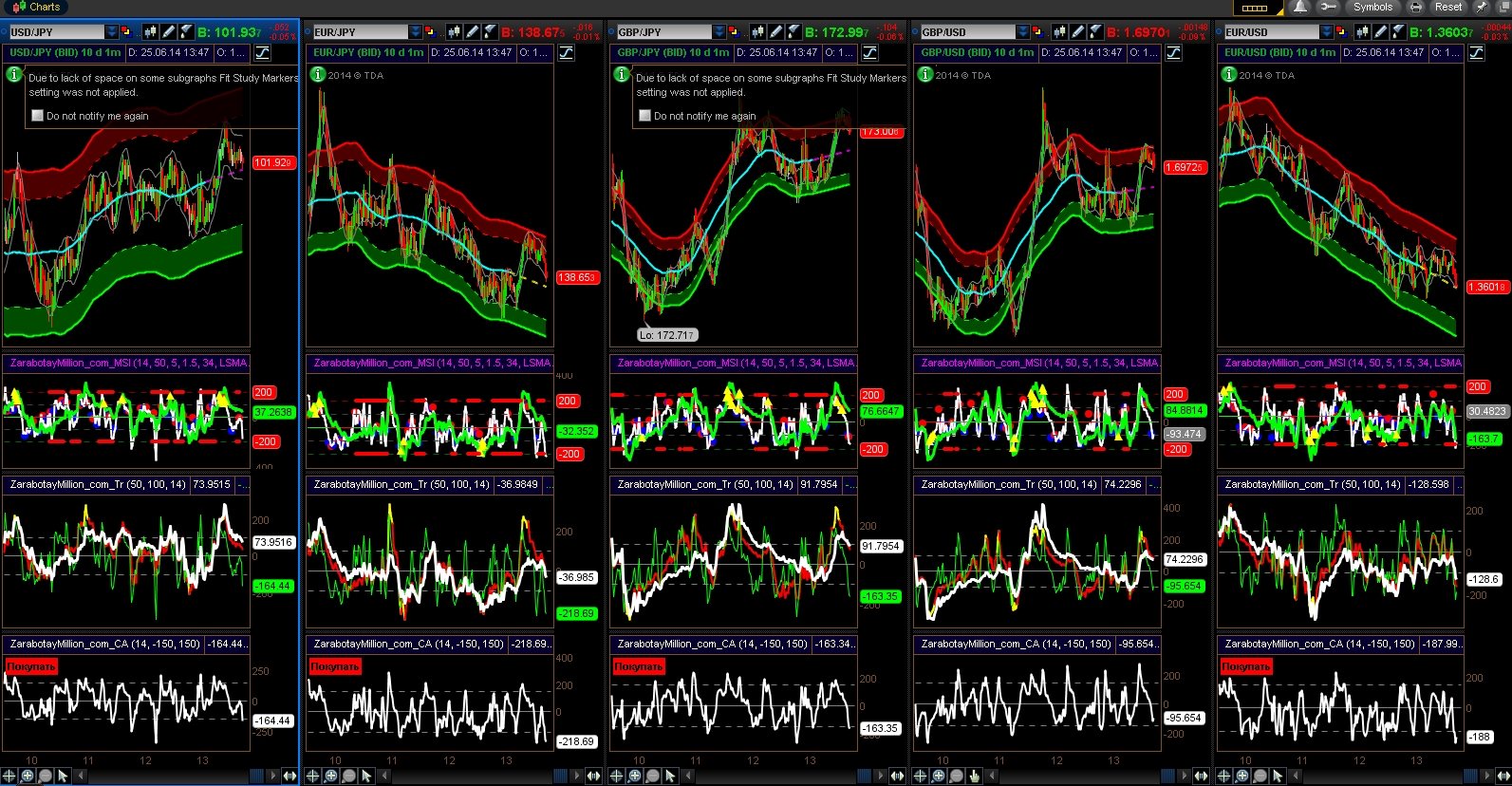Open the GBP/JPY symbol link color picker

[x=734, y=32]
